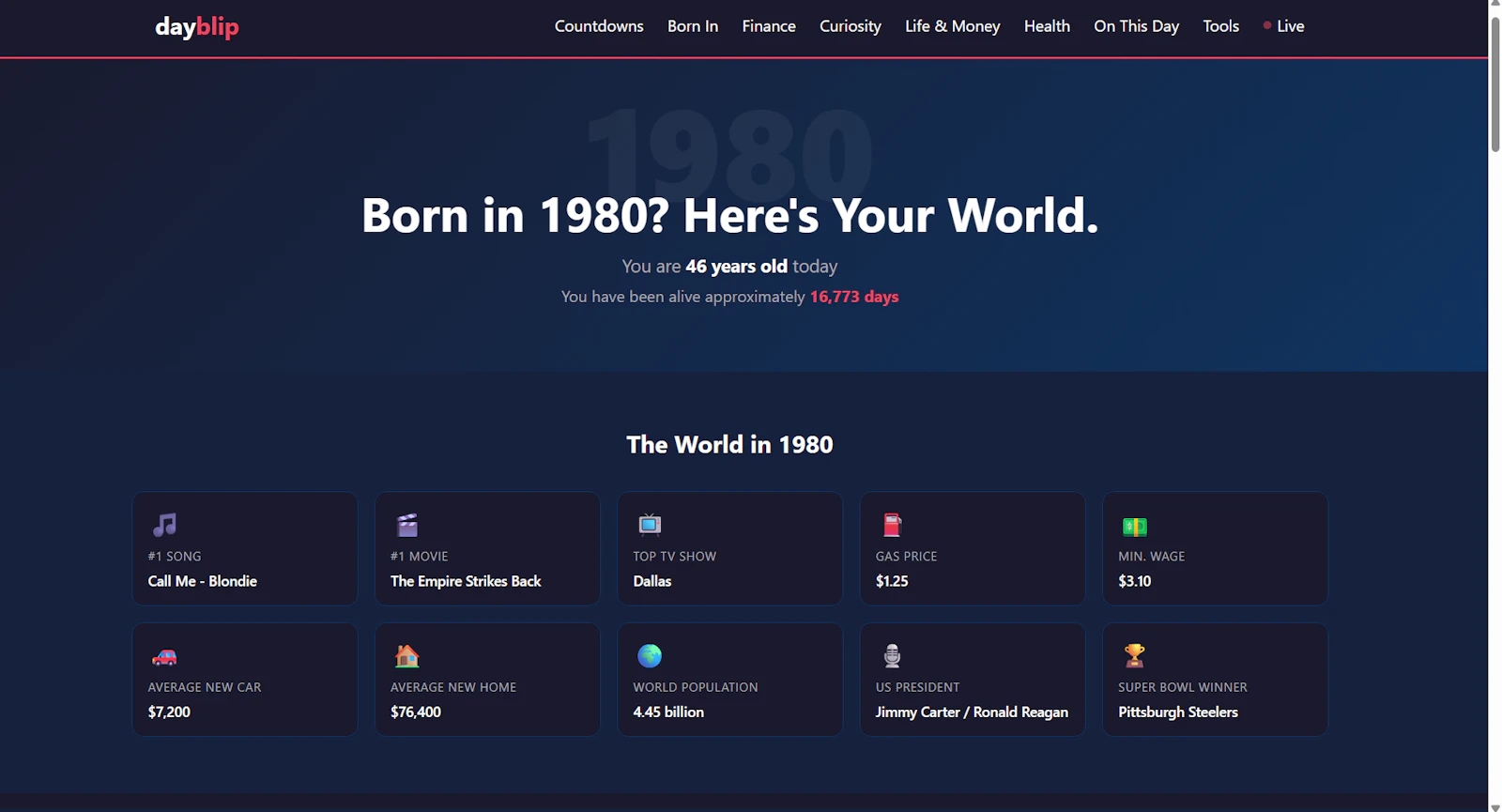
Task: Click the '16,773 days' highlighted text
Action: (x=854, y=297)
